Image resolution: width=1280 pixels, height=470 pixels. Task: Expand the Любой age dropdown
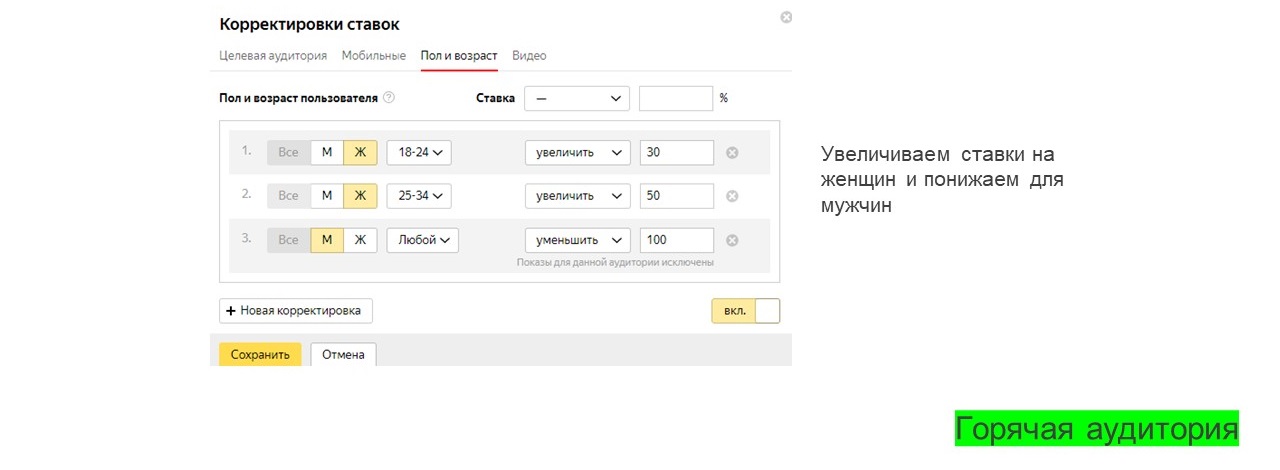(x=422, y=240)
